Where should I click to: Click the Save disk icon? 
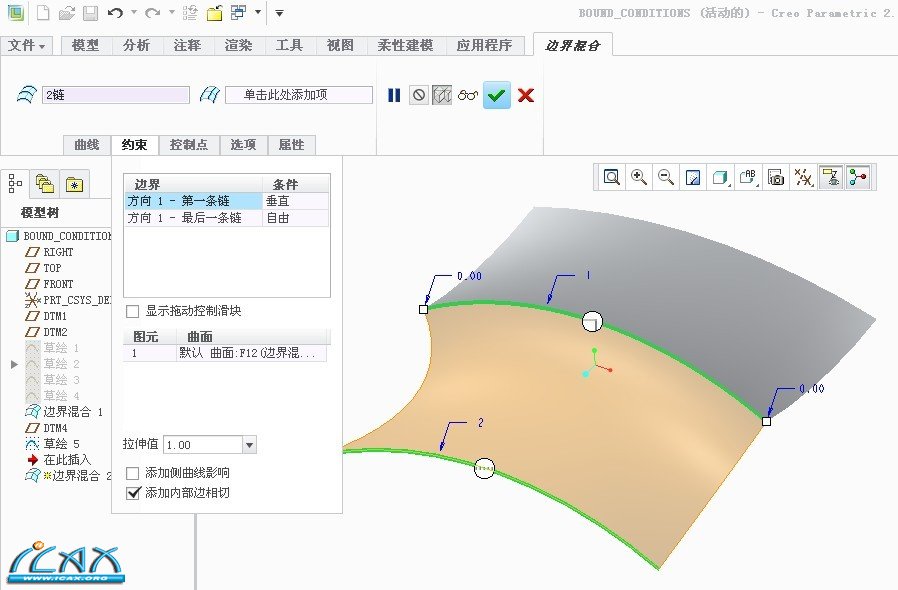click(x=90, y=13)
